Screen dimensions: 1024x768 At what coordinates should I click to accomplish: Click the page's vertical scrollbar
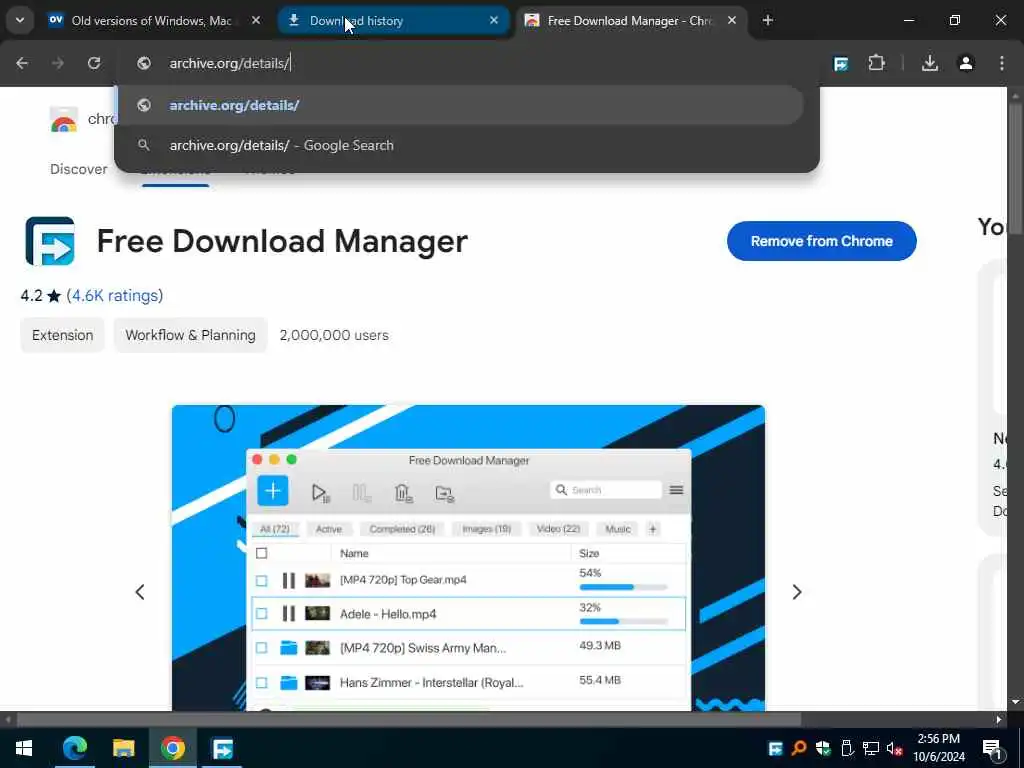click(x=1016, y=170)
